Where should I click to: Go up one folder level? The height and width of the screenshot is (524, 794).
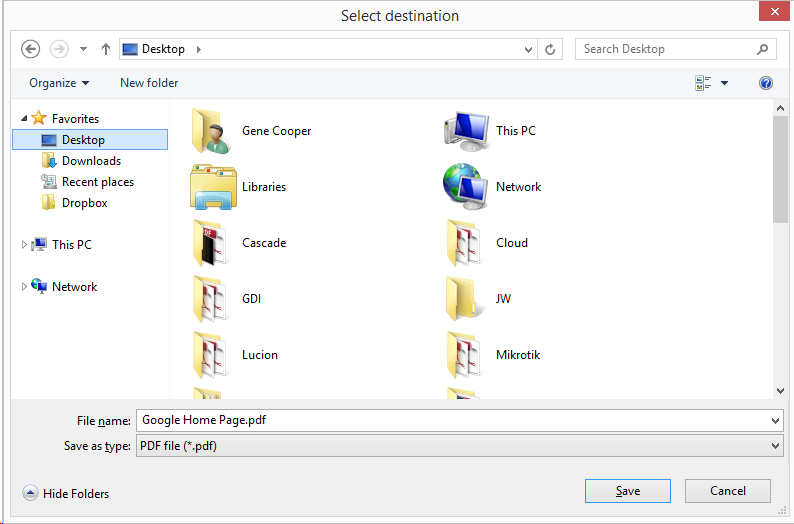105,49
